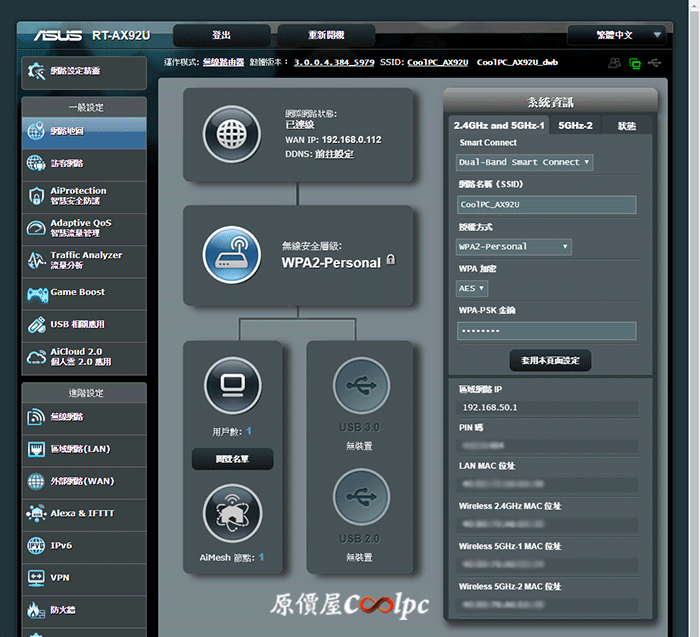
Task: Click apply settings button under WPA-PSK key
Action: (550, 360)
